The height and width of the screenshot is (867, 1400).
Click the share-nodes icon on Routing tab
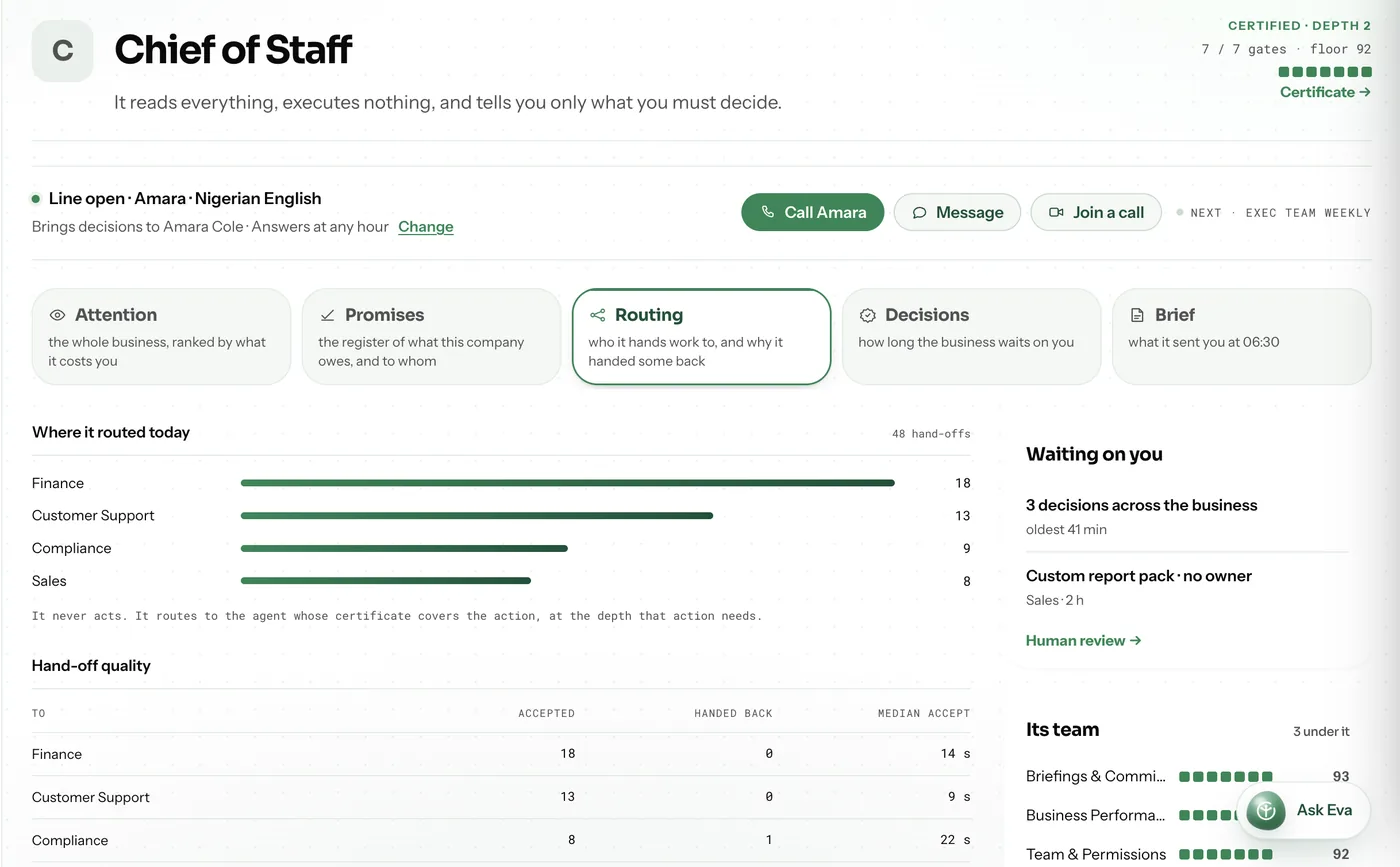tap(598, 315)
